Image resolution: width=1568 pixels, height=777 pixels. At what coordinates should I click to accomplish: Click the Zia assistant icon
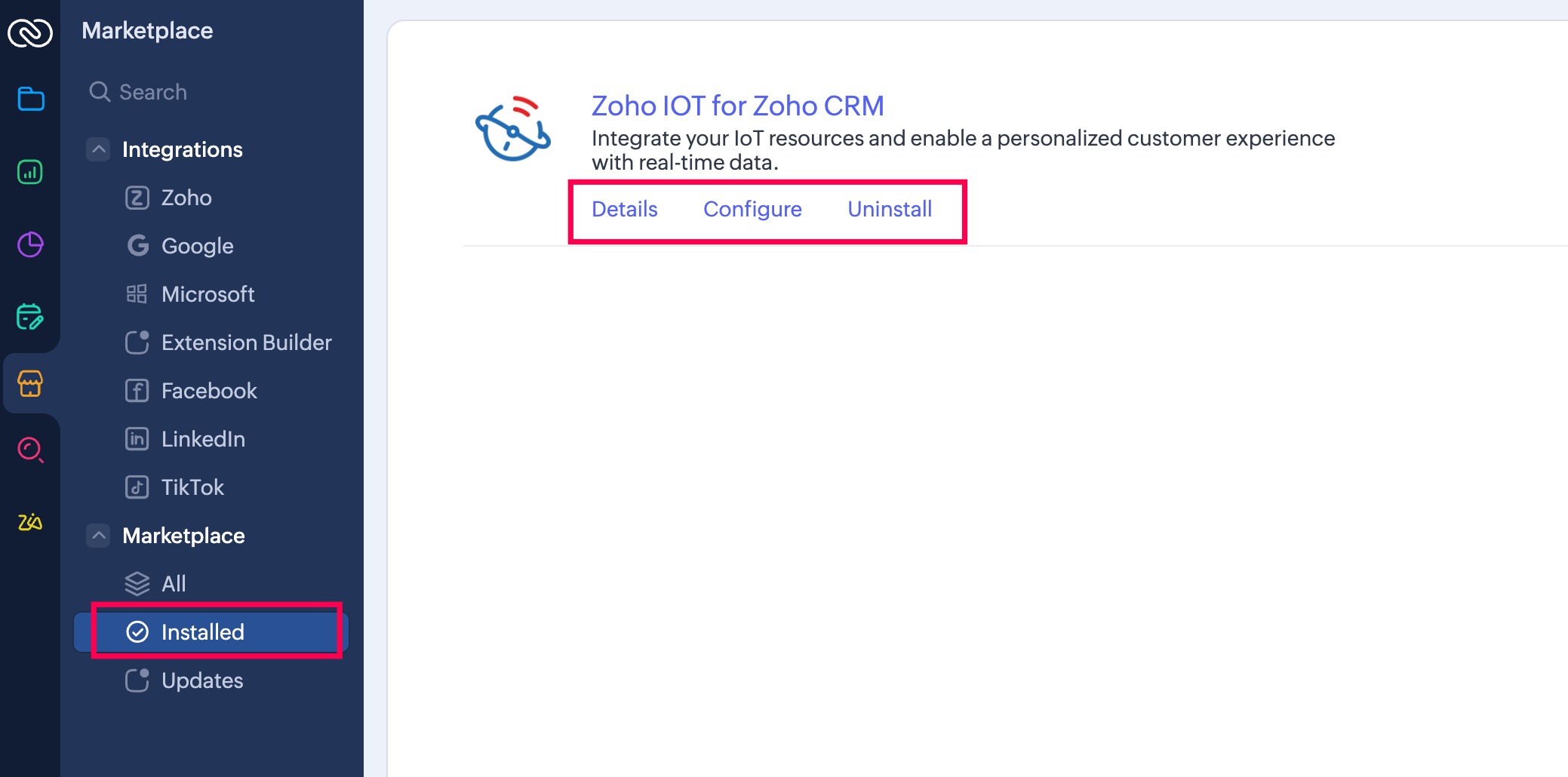coord(30,522)
